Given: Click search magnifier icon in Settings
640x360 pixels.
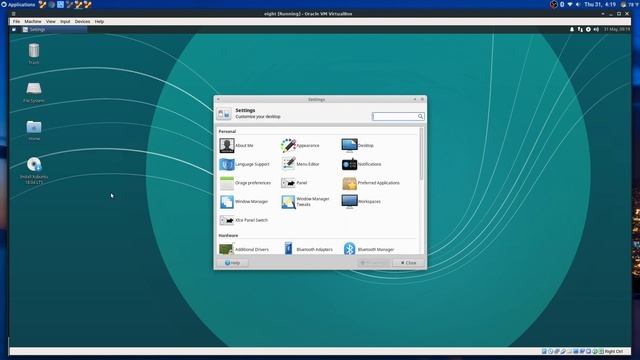Looking at the screenshot, I should (420, 116).
